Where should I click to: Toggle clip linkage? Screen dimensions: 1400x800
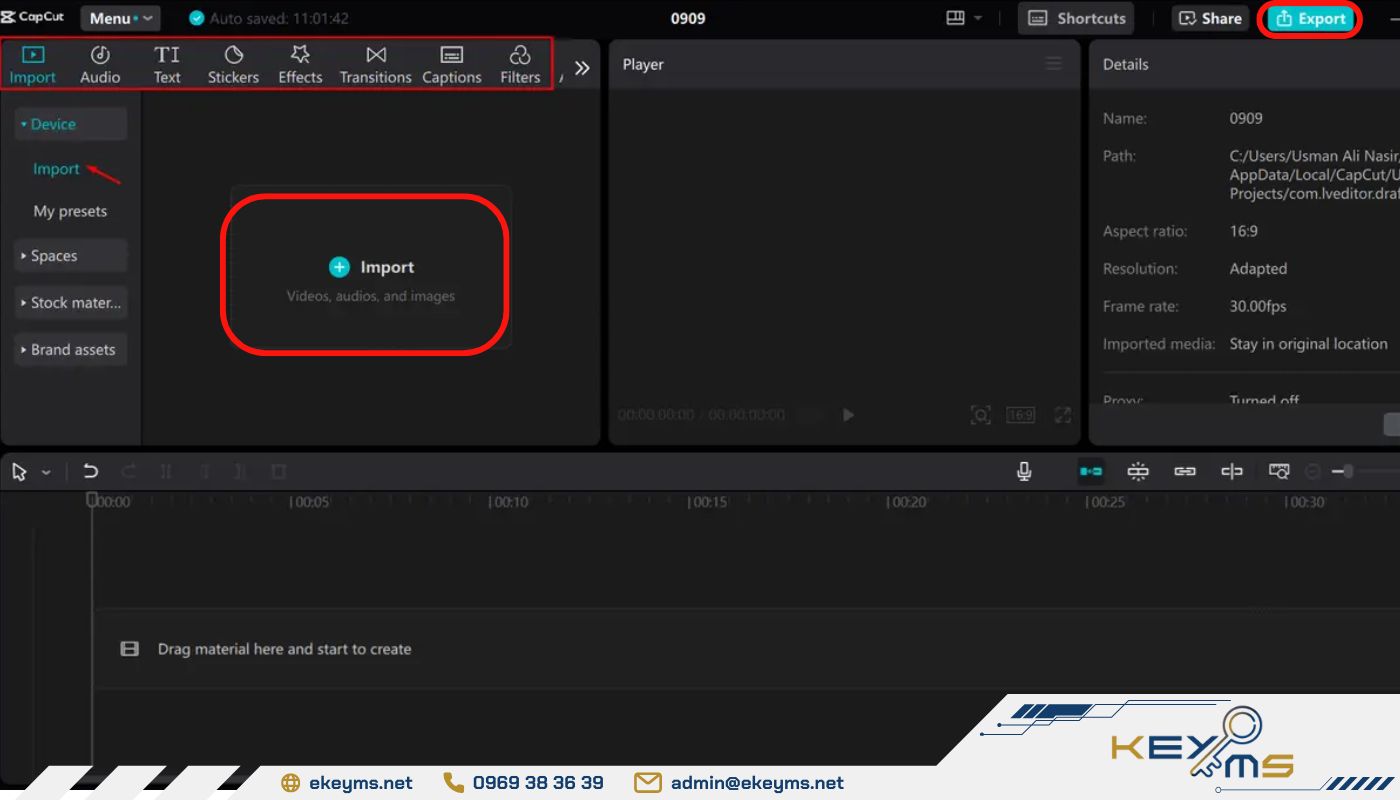[x=1185, y=471]
